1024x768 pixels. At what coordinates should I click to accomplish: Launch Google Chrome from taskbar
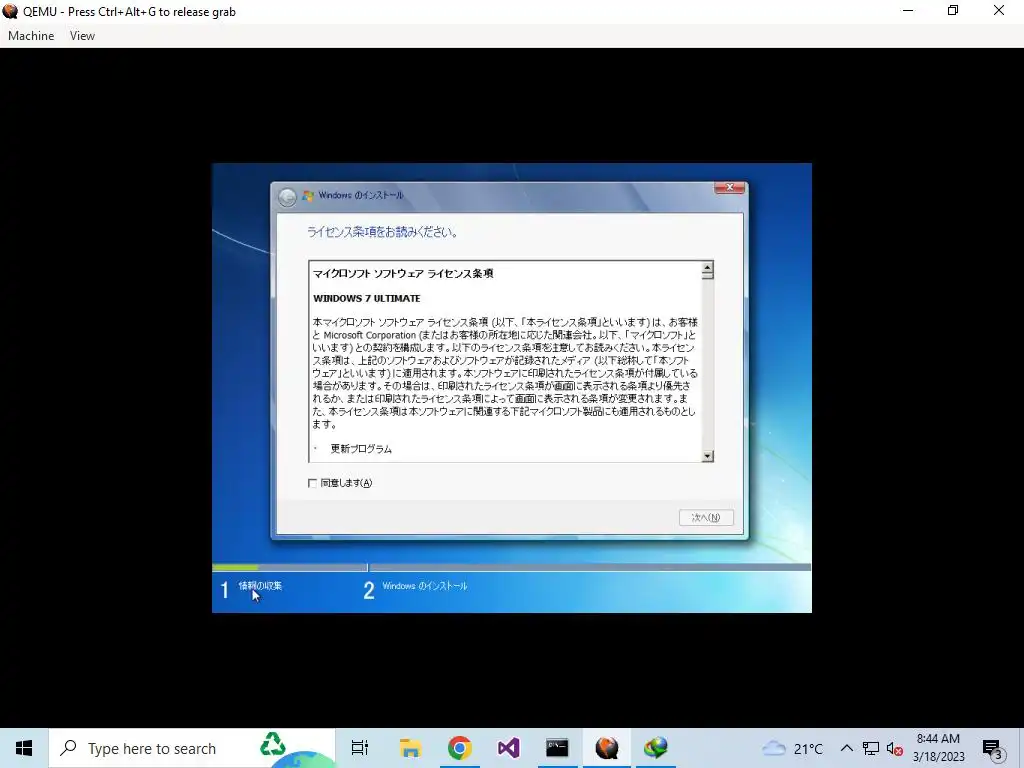[x=460, y=748]
